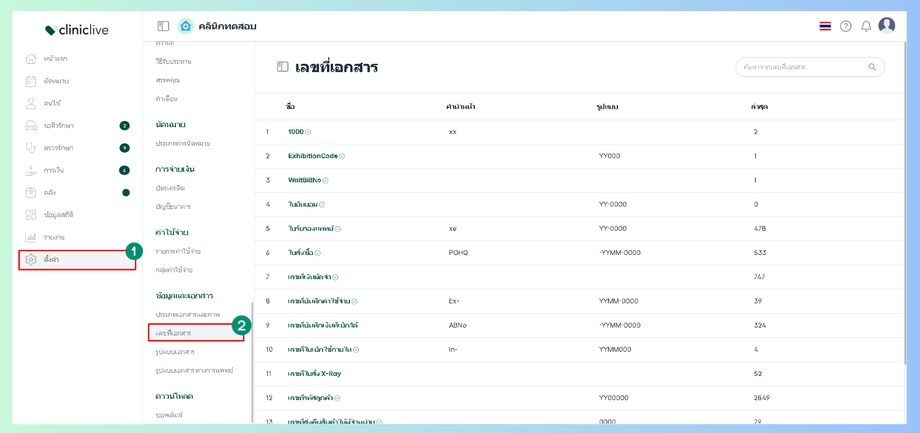Click the คลินิกทดสอบ clinic name

(229, 26)
